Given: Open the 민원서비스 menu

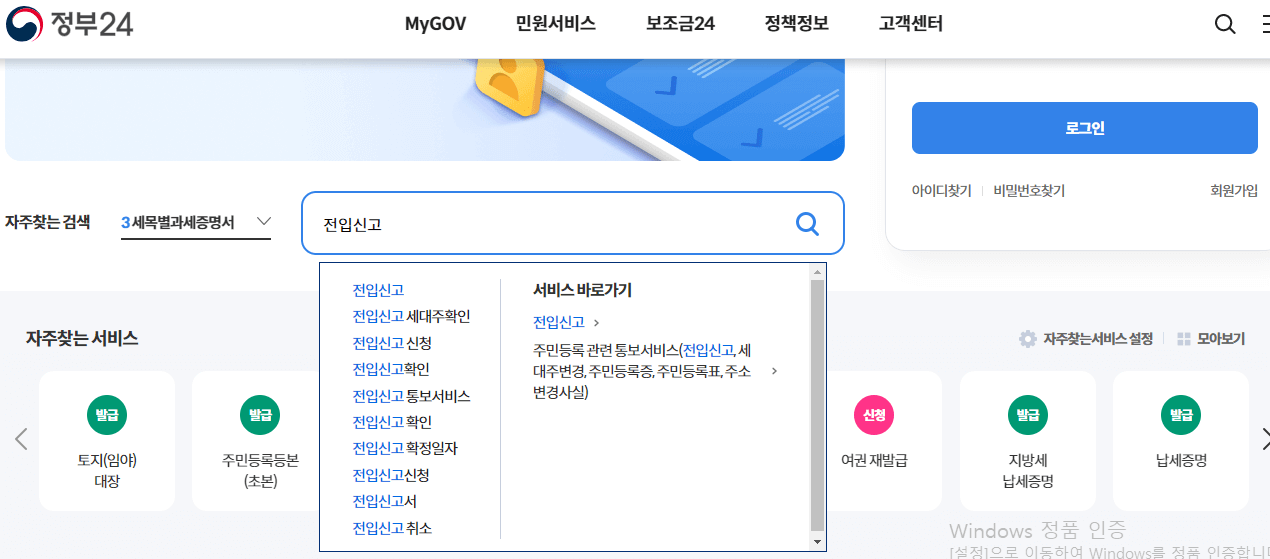Looking at the screenshot, I should click(556, 24).
